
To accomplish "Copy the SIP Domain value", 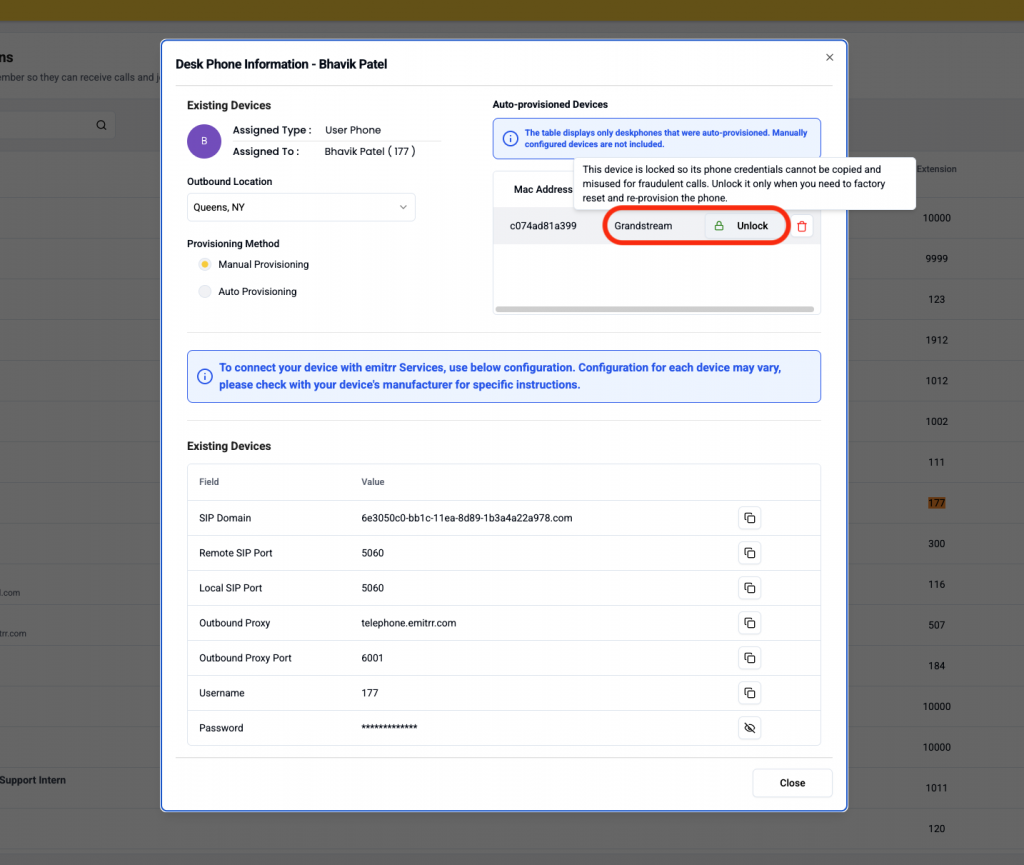I will (749, 518).
